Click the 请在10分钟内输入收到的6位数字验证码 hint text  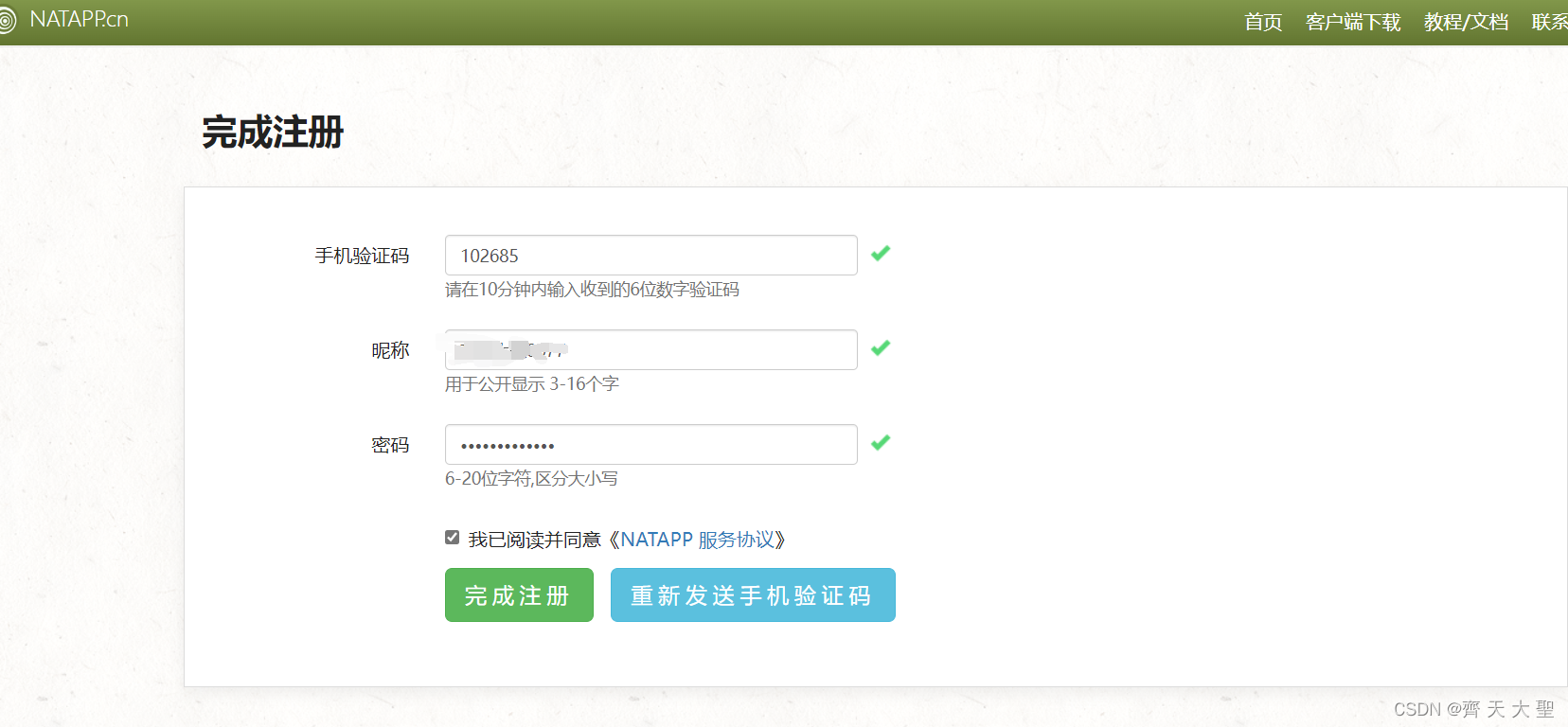pyautogui.click(x=592, y=290)
